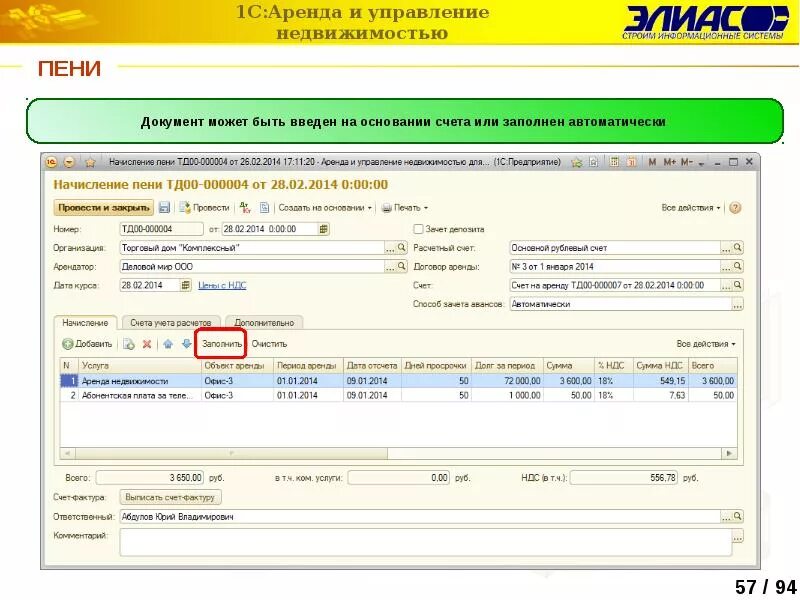Click the Договор аренды ellipsis select button
This screenshot has height=600, width=800.
click(726, 267)
